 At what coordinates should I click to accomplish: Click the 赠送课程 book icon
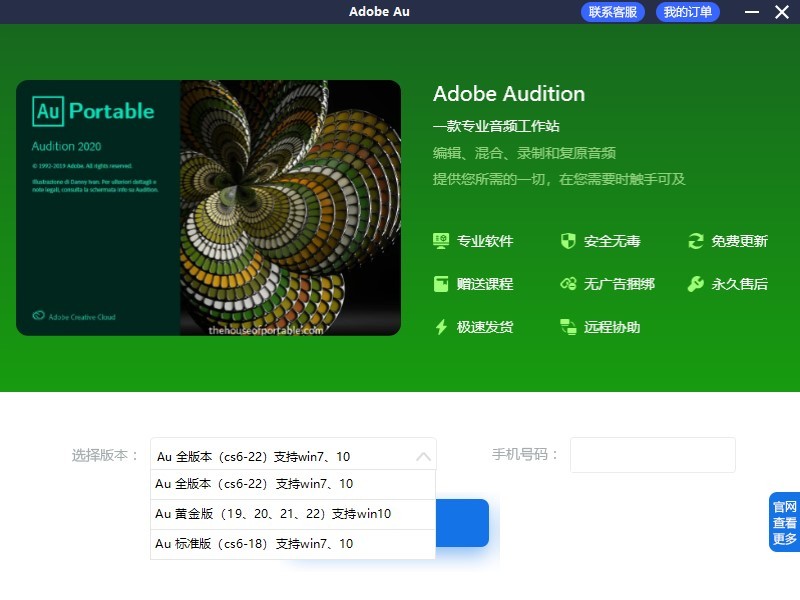(441, 284)
